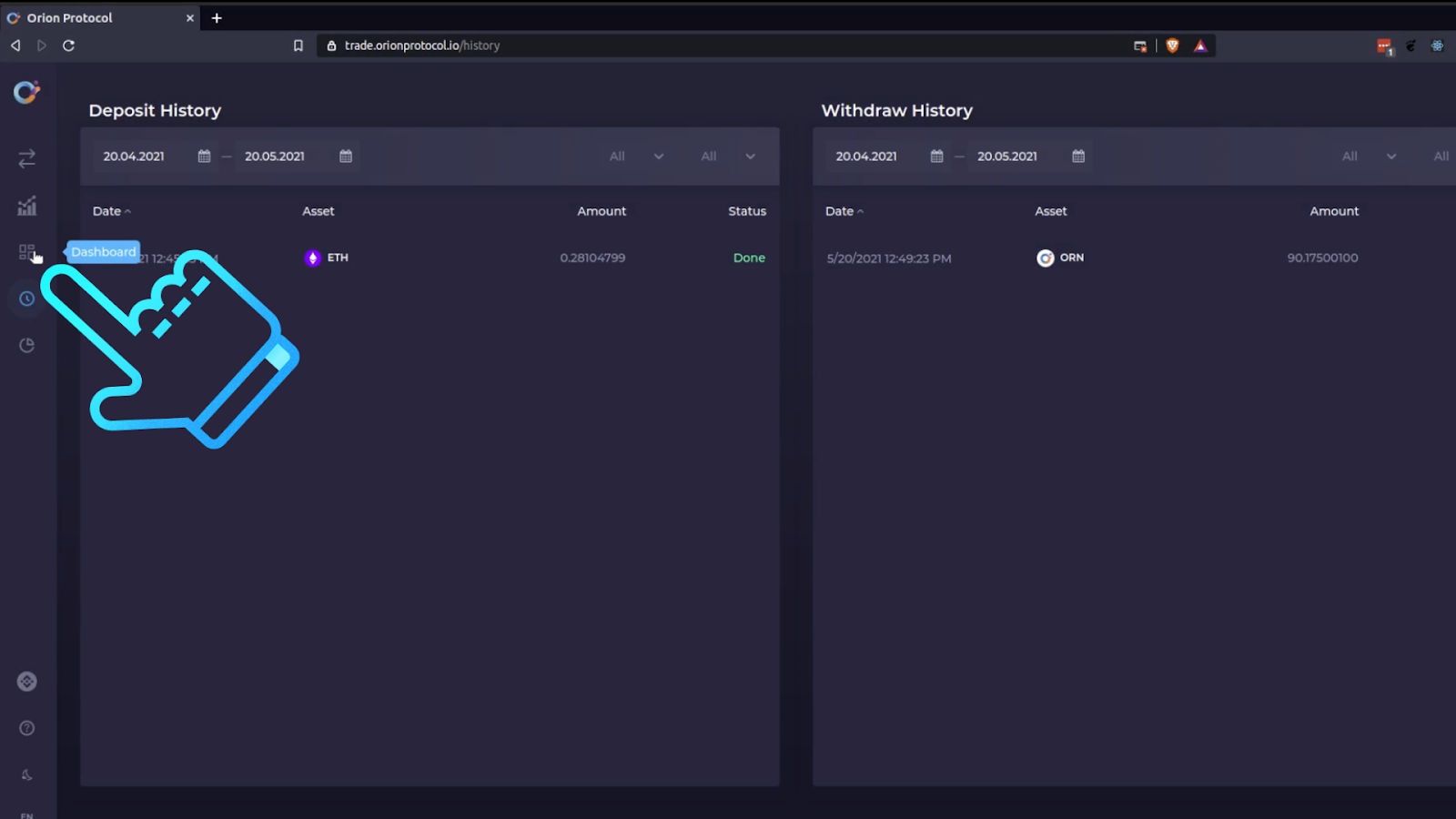
Task: Open the Swap page via arrows icon
Action: coord(27,158)
